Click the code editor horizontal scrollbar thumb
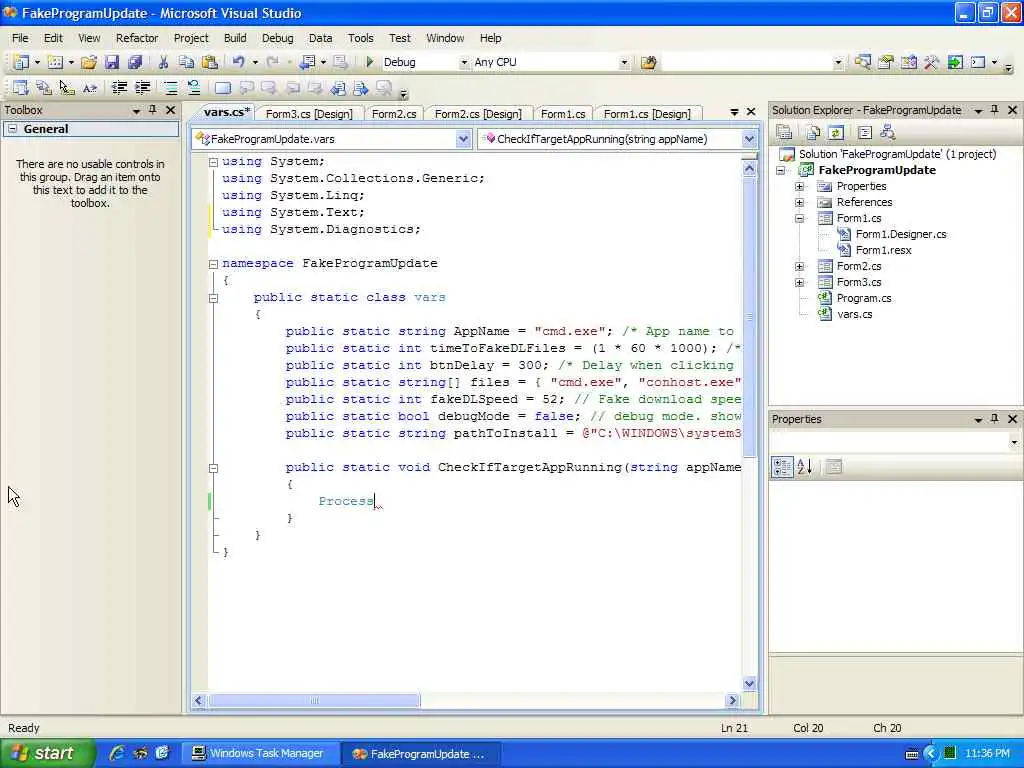The image size is (1024, 768). coord(314,700)
